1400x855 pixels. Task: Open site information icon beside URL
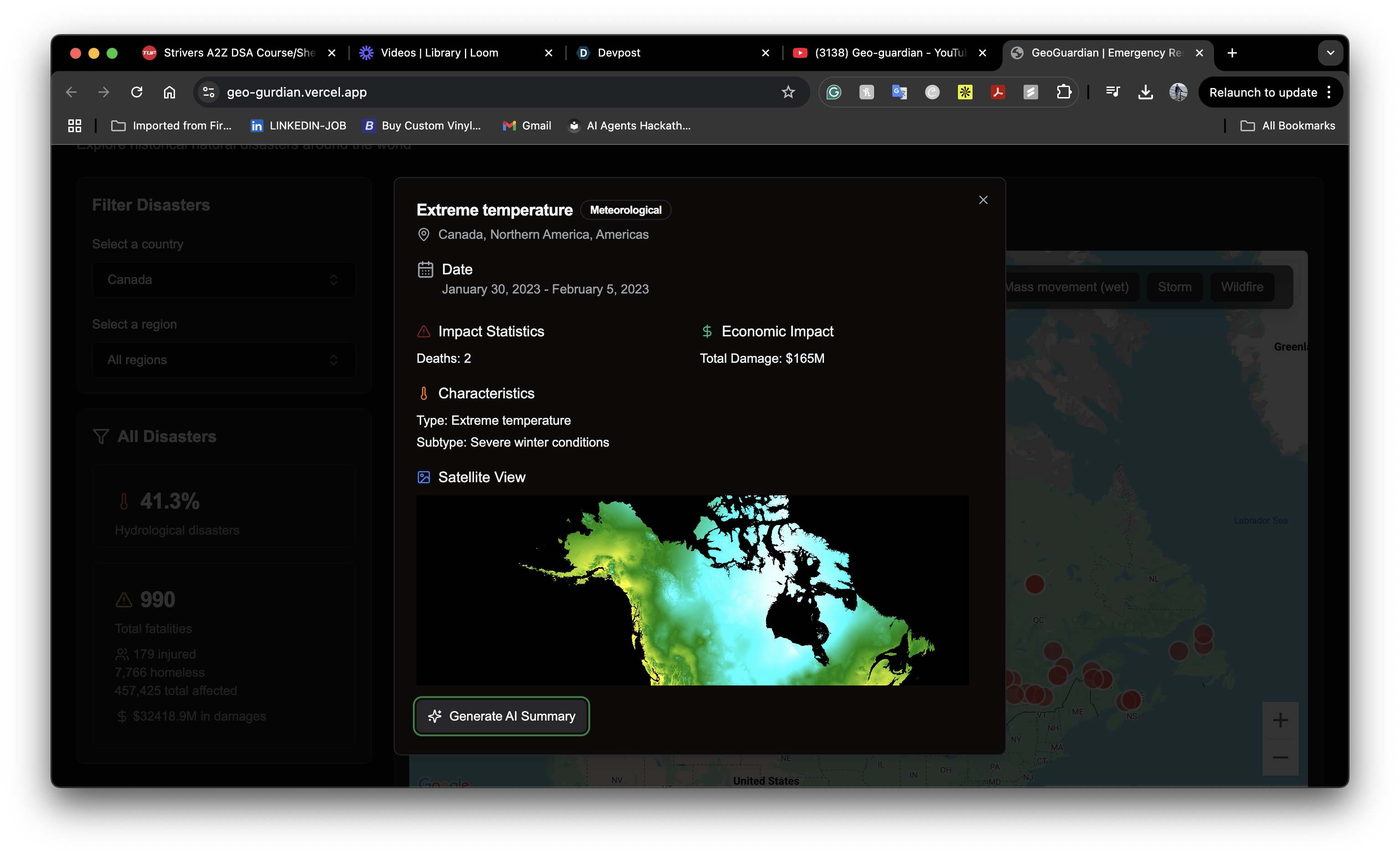(209, 92)
